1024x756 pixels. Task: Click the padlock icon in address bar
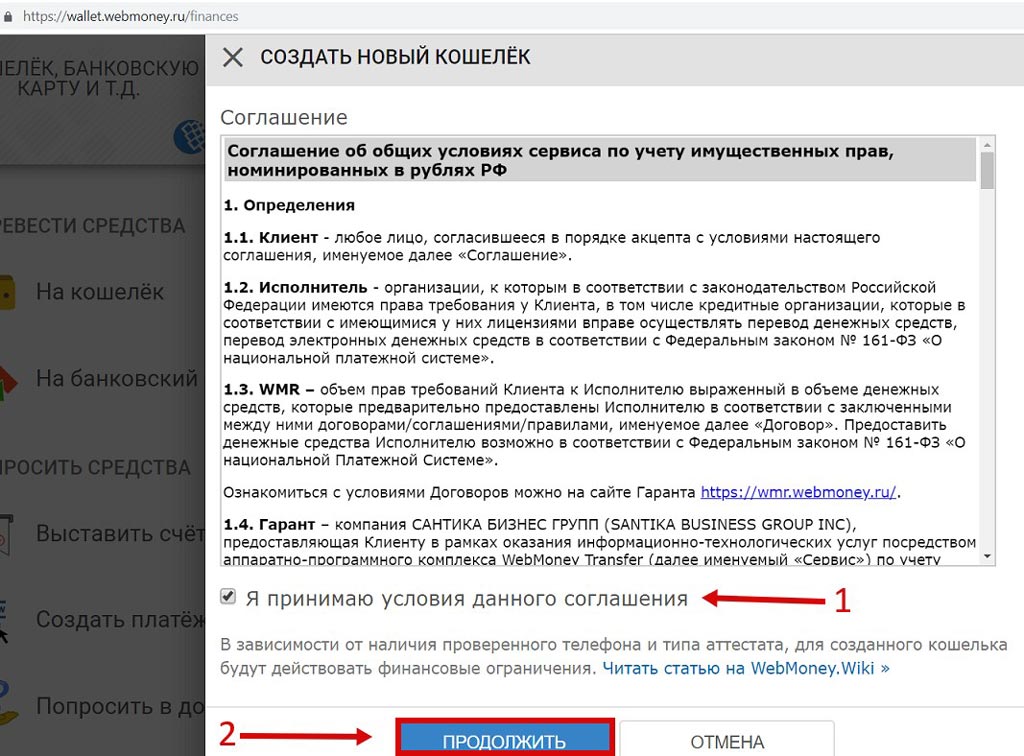[8, 16]
